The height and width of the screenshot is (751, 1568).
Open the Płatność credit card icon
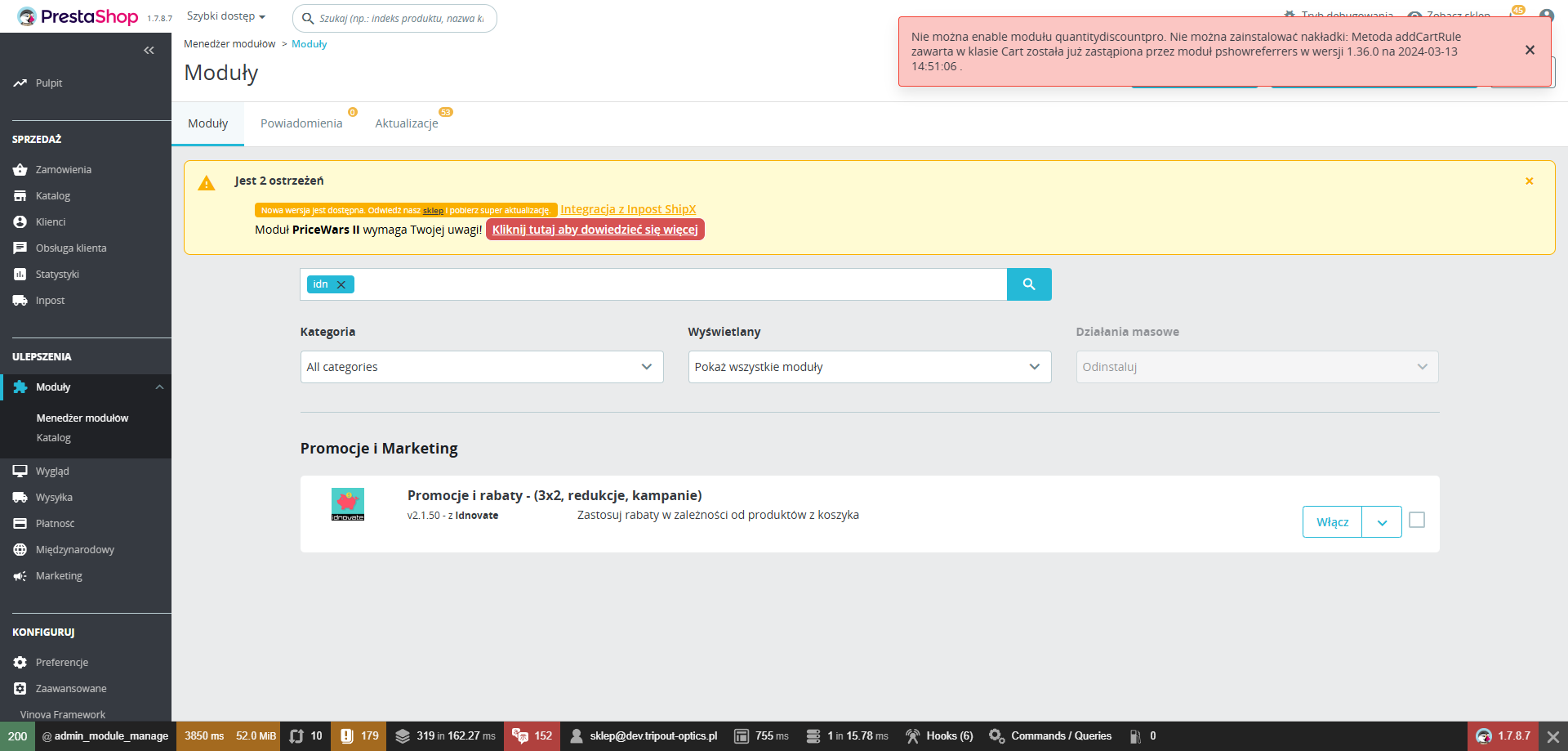click(20, 524)
